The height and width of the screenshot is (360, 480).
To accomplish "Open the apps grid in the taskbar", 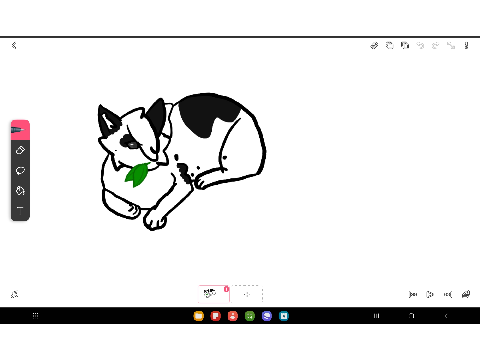I will [x=35, y=315].
